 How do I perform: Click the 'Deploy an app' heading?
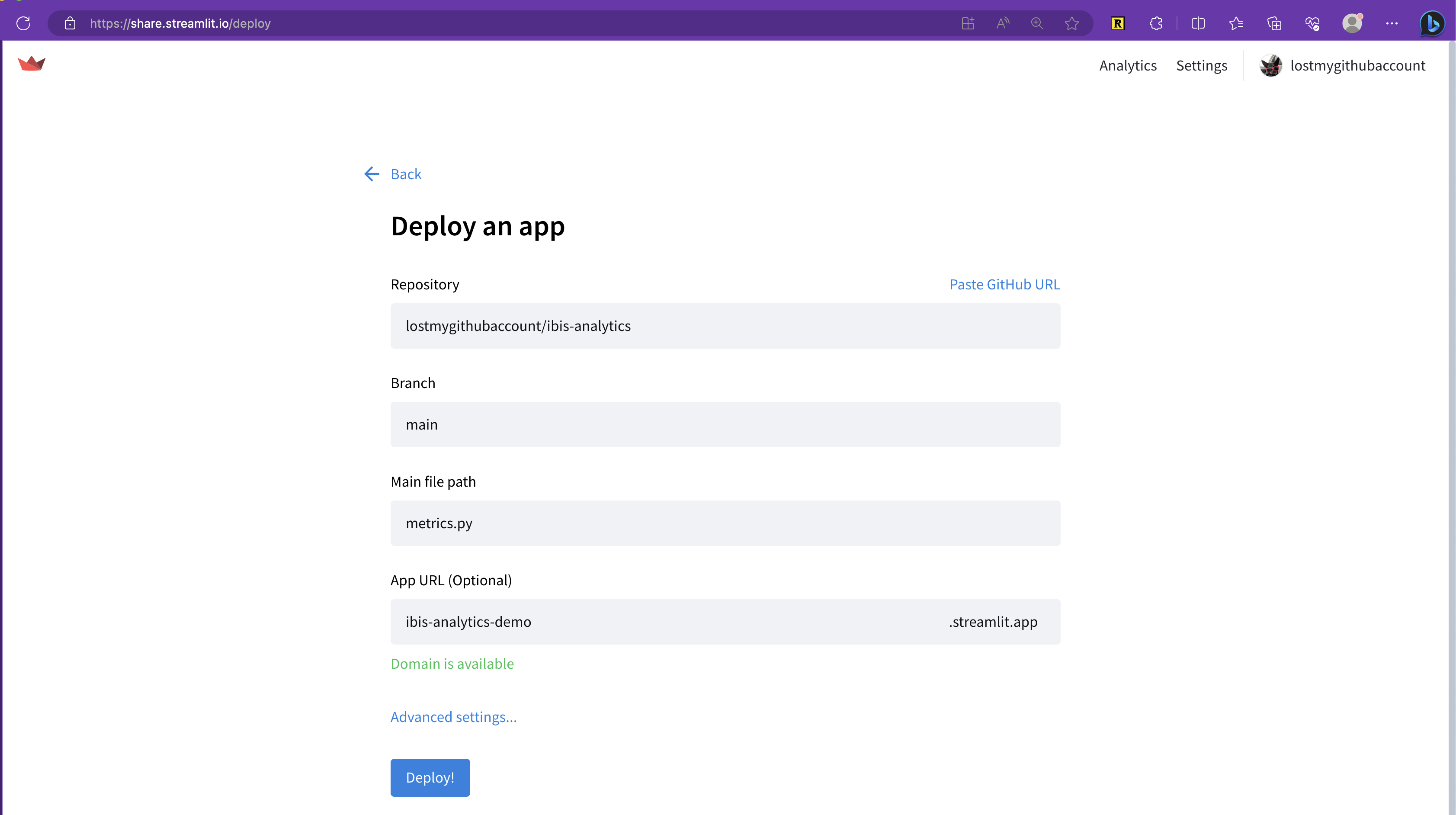(x=478, y=226)
